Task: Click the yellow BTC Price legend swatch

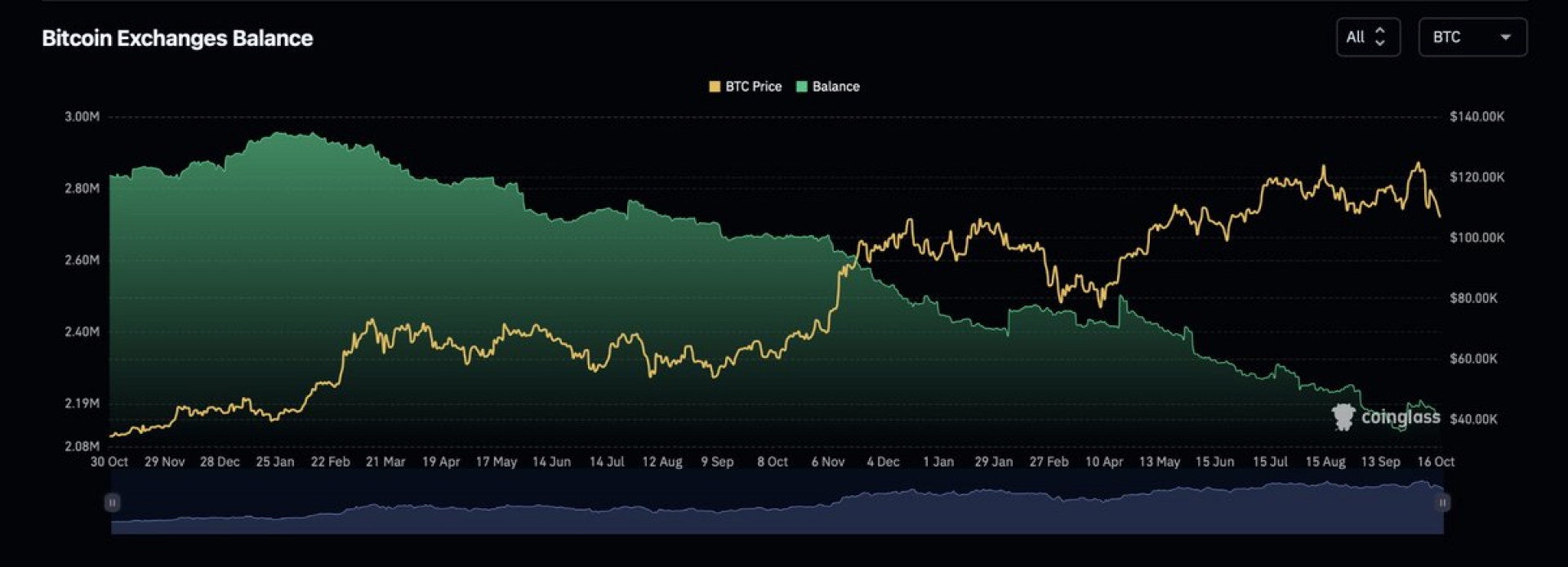Action: tap(715, 87)
